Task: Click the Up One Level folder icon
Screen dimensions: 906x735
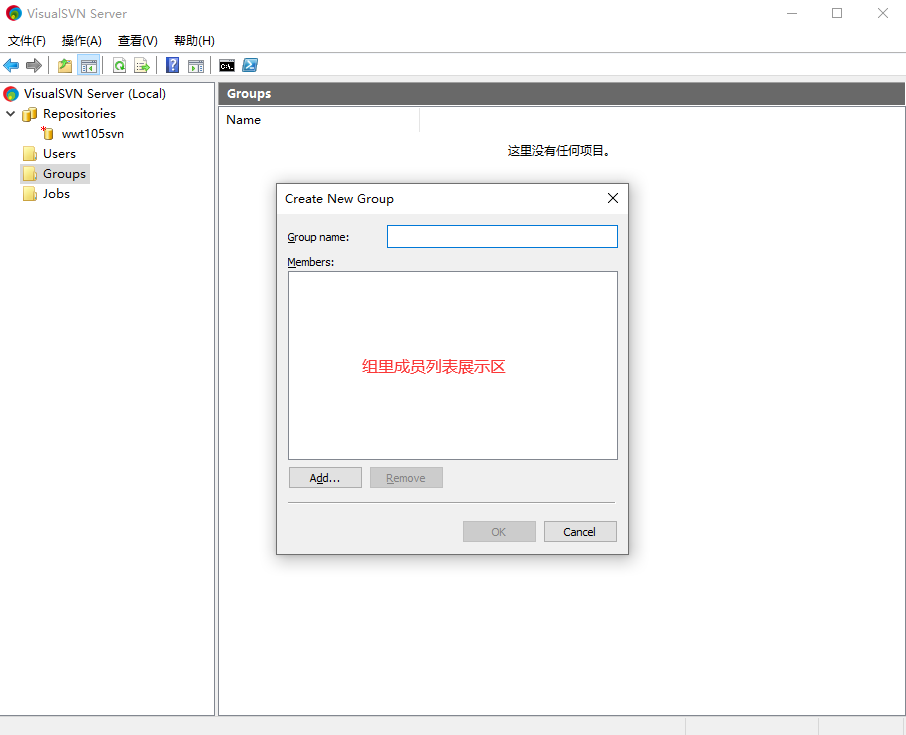Action: click(65, 66)
